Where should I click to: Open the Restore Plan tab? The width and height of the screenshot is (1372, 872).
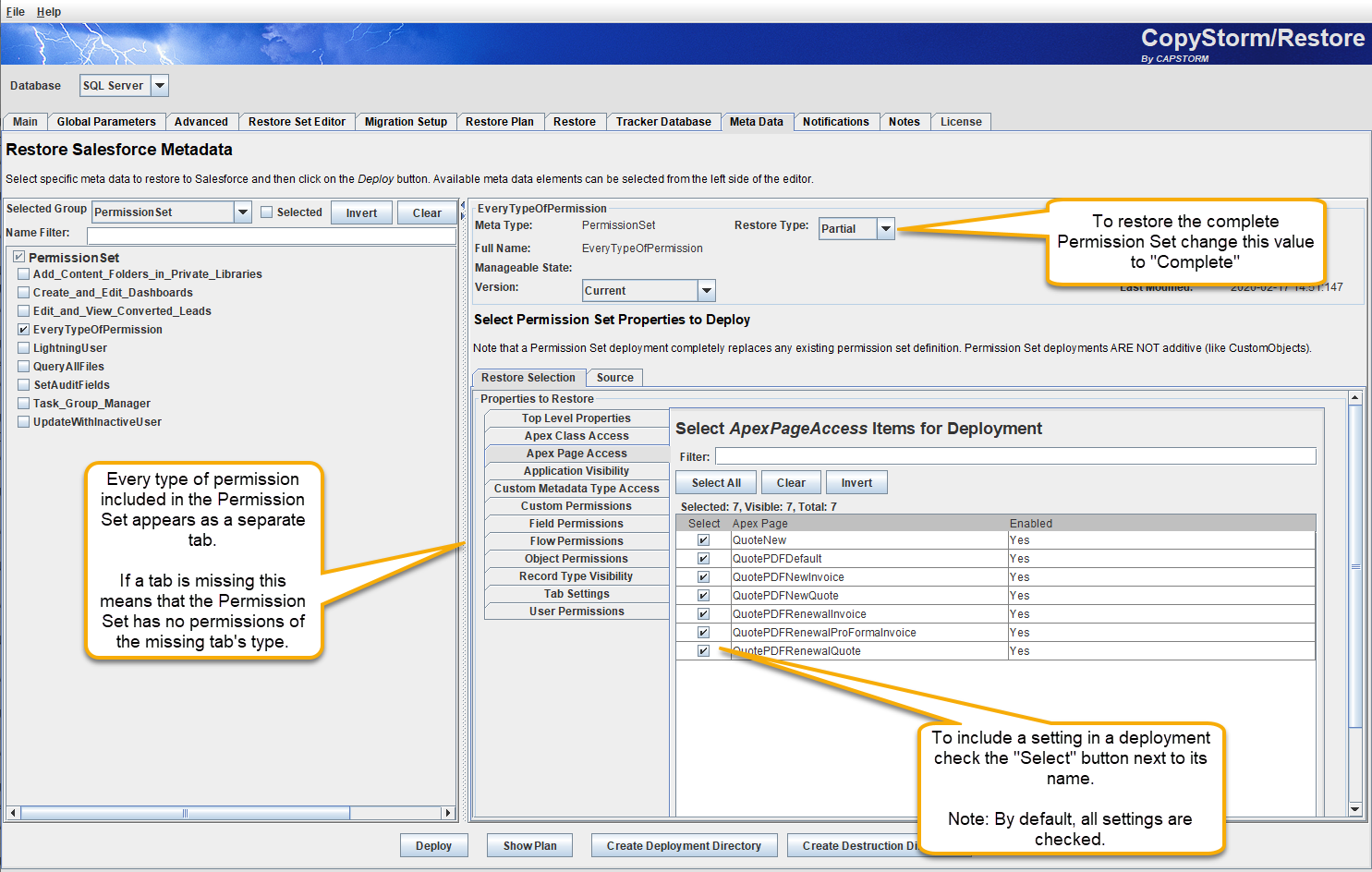[500, 122]
